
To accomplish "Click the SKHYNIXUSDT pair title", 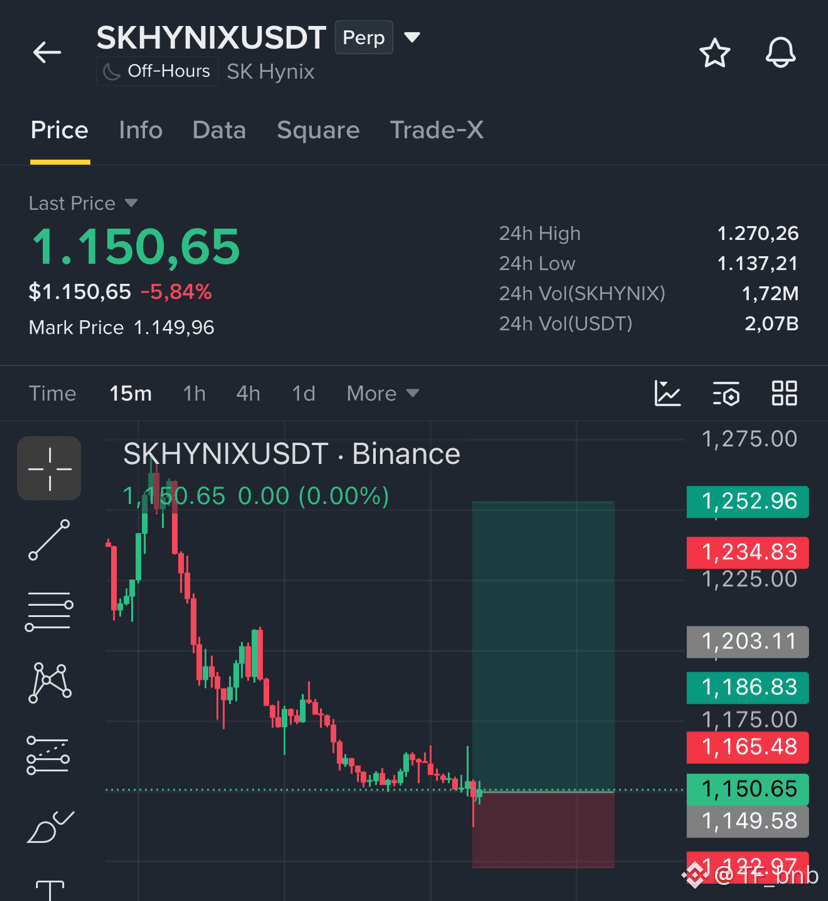I will coord(211,37).
